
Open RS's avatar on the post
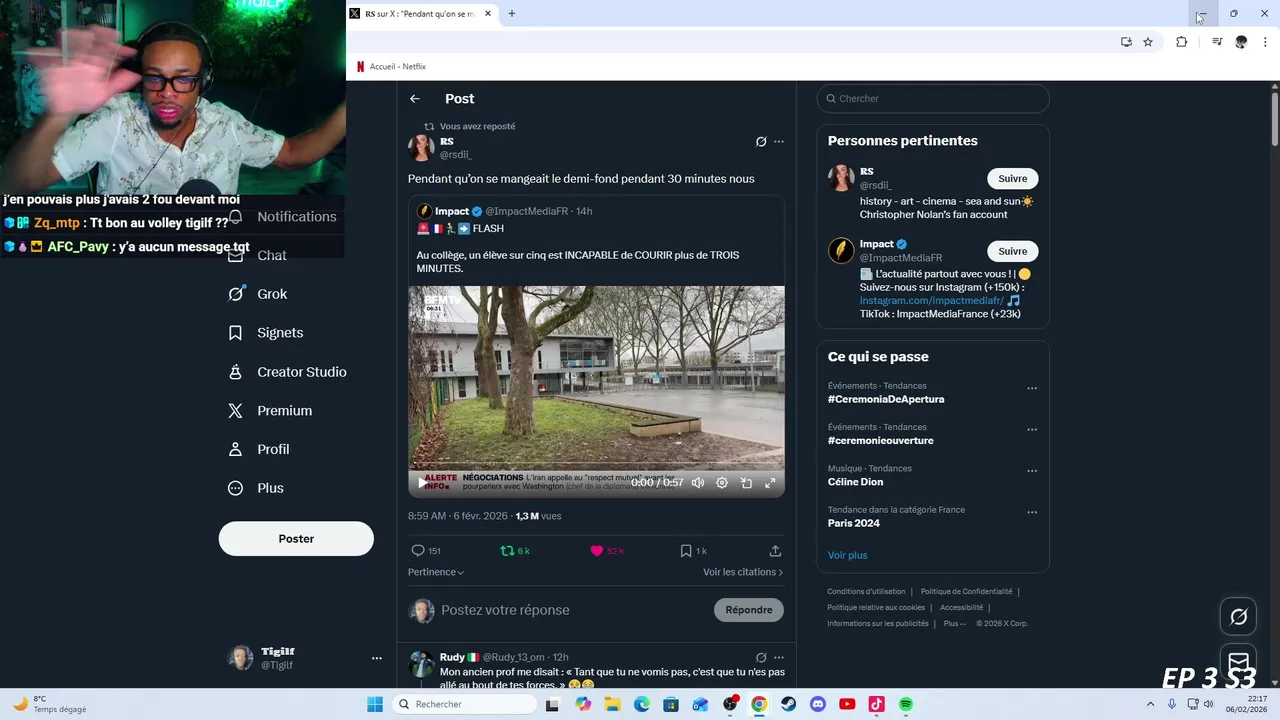click(x=421, y=148)
